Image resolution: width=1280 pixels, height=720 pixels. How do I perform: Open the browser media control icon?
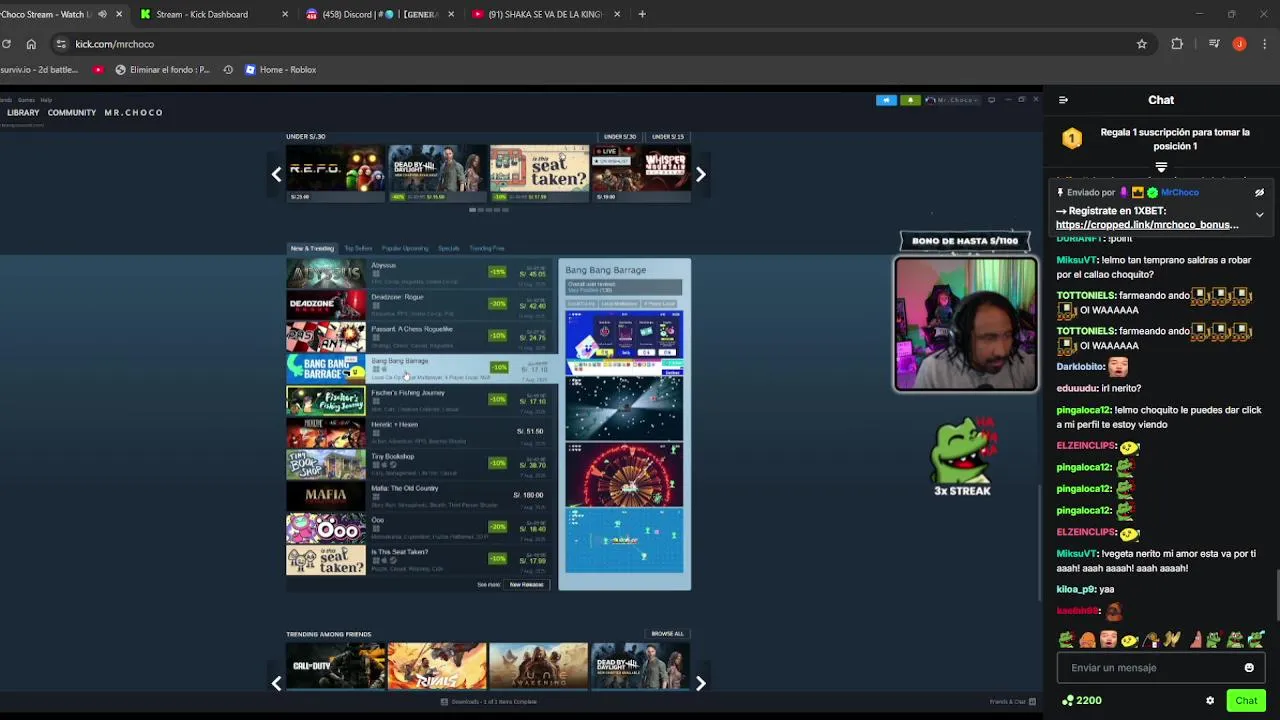(x=1214, y=44)
